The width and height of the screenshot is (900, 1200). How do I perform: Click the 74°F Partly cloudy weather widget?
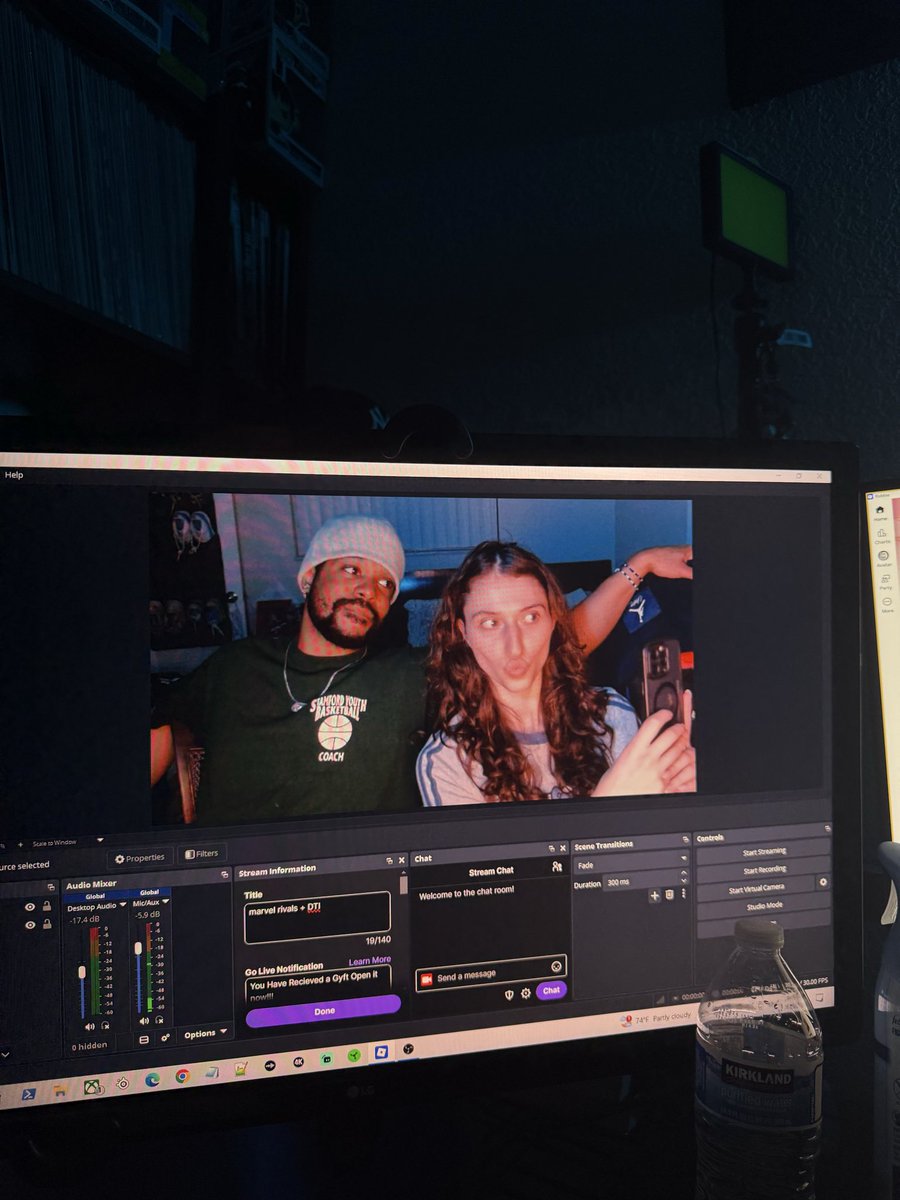[655, 1020]
